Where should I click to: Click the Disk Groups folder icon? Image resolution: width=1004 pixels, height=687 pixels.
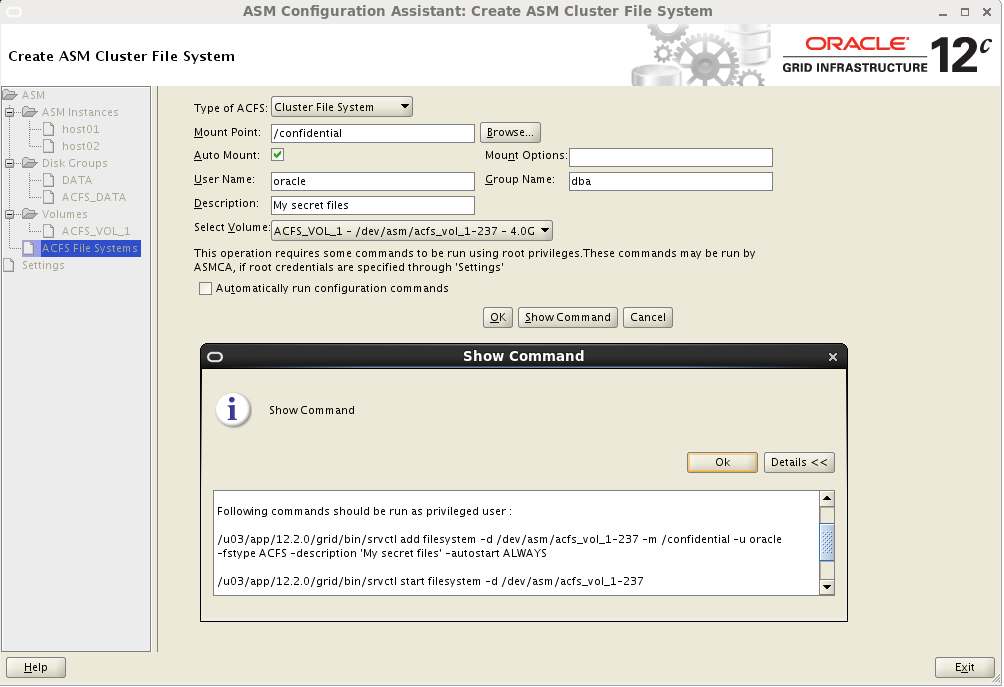tap(29, 163)
